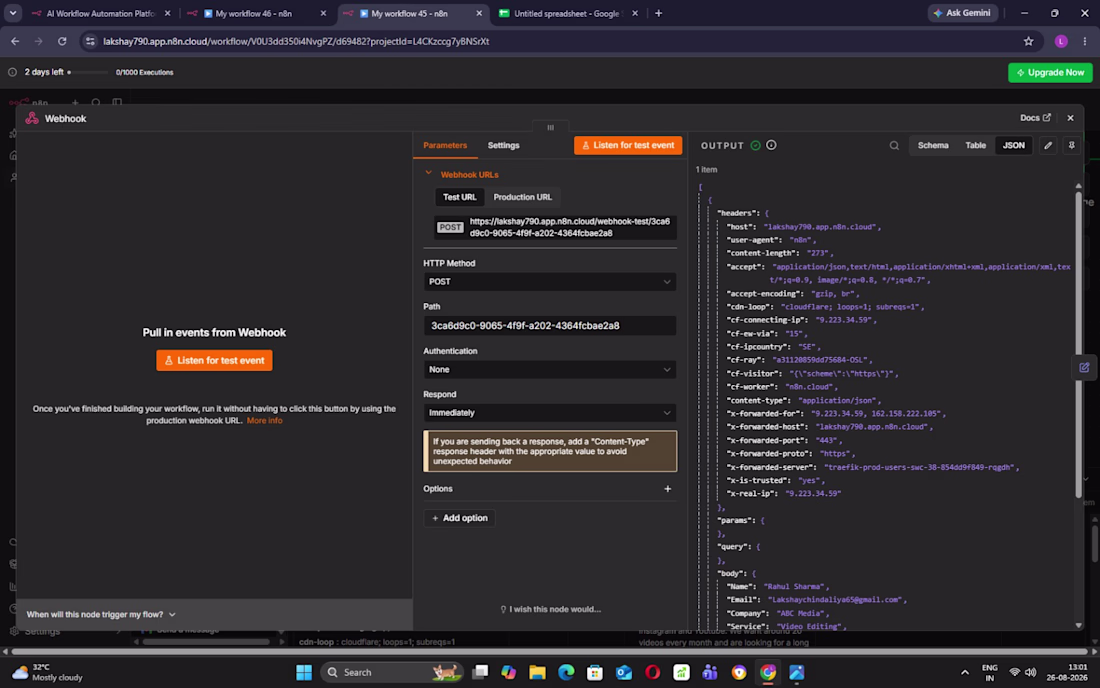Click the Windows taskbar Search box
The image size is (1100, 688).
tap(391, 673)
